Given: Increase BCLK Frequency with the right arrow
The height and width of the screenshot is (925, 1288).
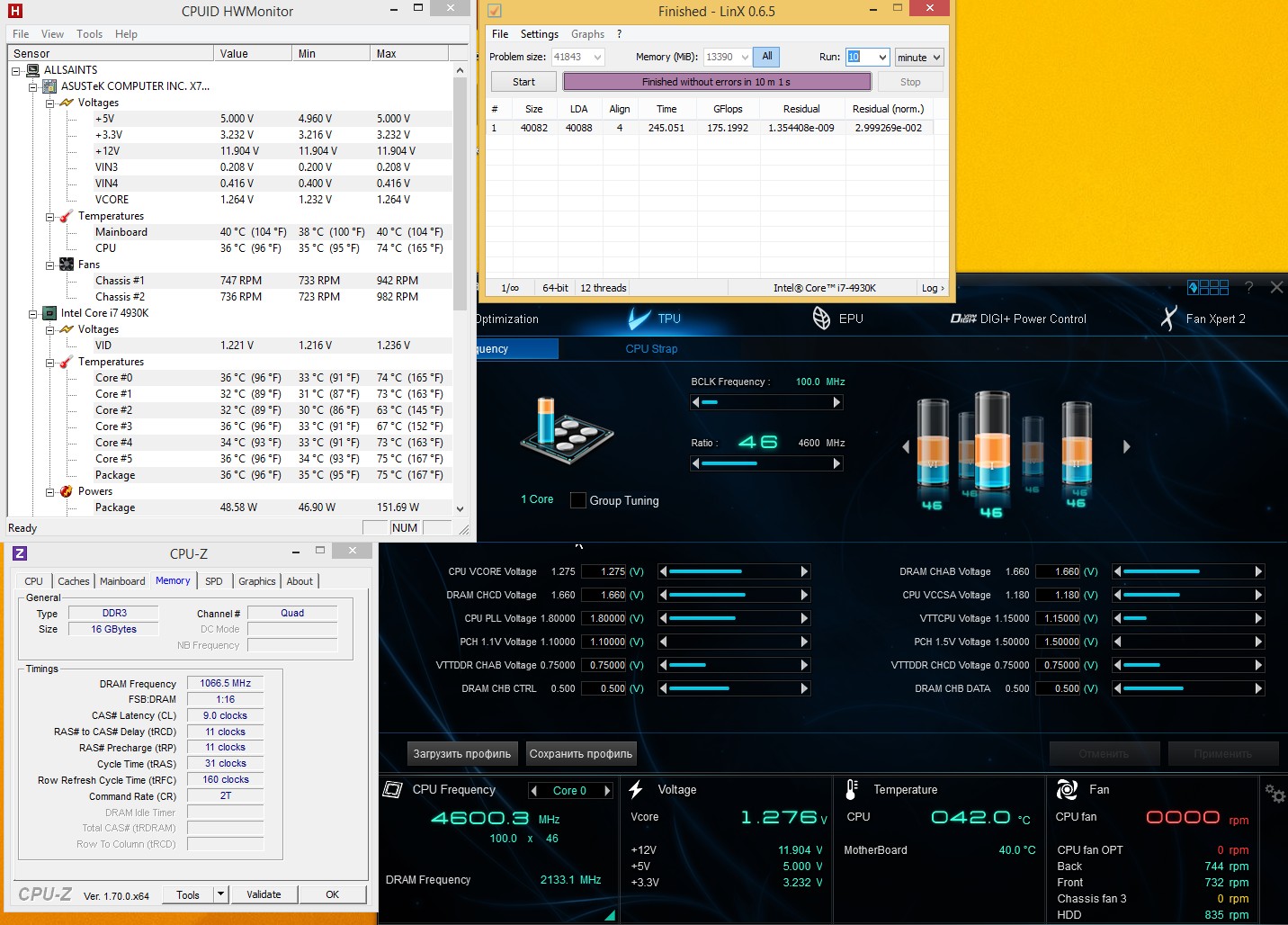Looking at the screenshot, I should click(837, 402).
